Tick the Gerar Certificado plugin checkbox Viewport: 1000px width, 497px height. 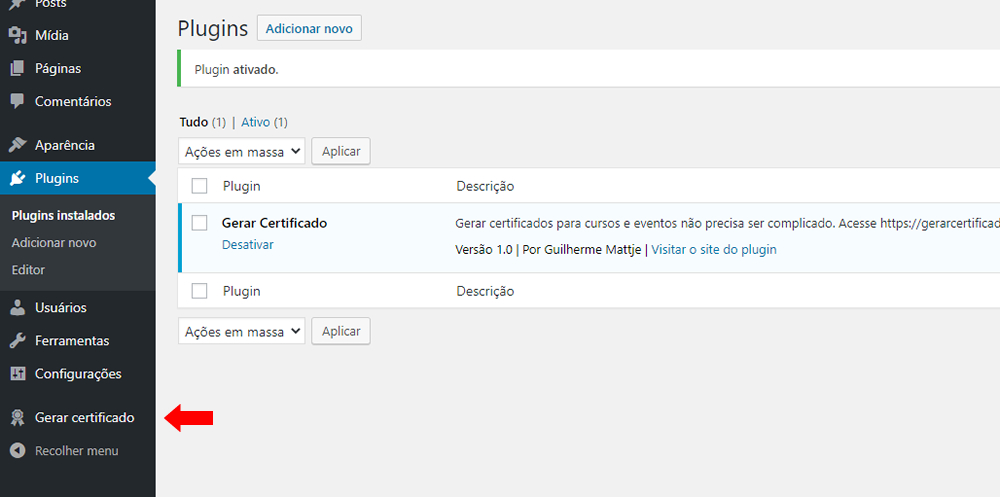coord(200,223)
